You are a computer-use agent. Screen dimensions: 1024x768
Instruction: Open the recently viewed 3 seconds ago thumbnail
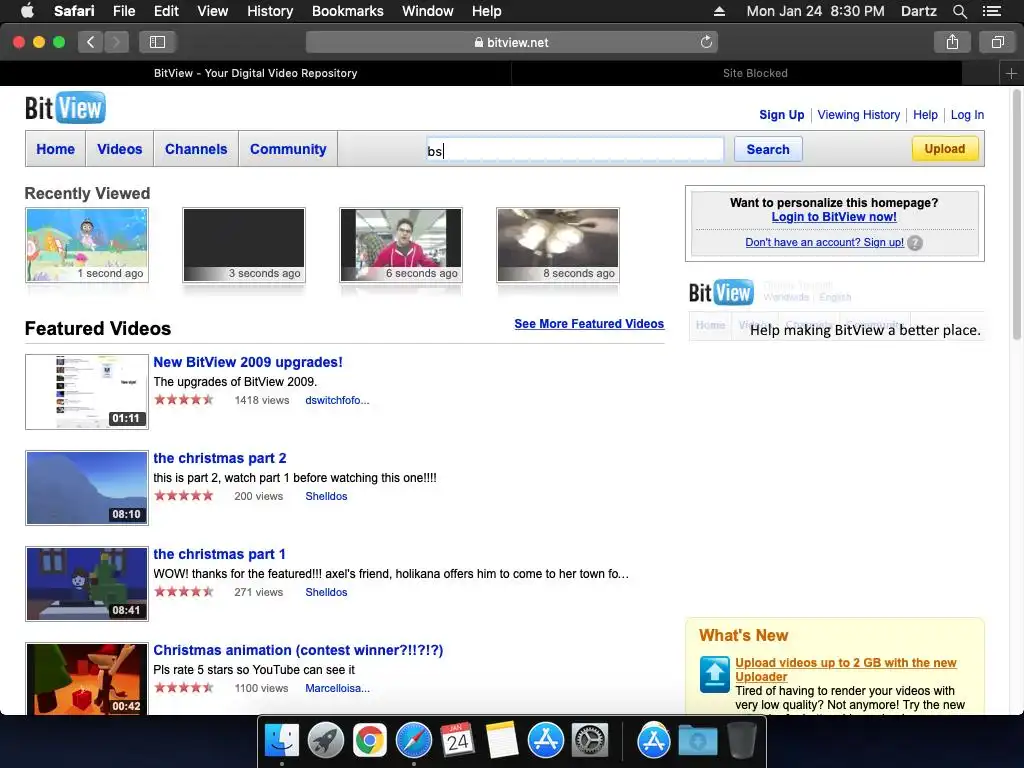tap(244, 245)
